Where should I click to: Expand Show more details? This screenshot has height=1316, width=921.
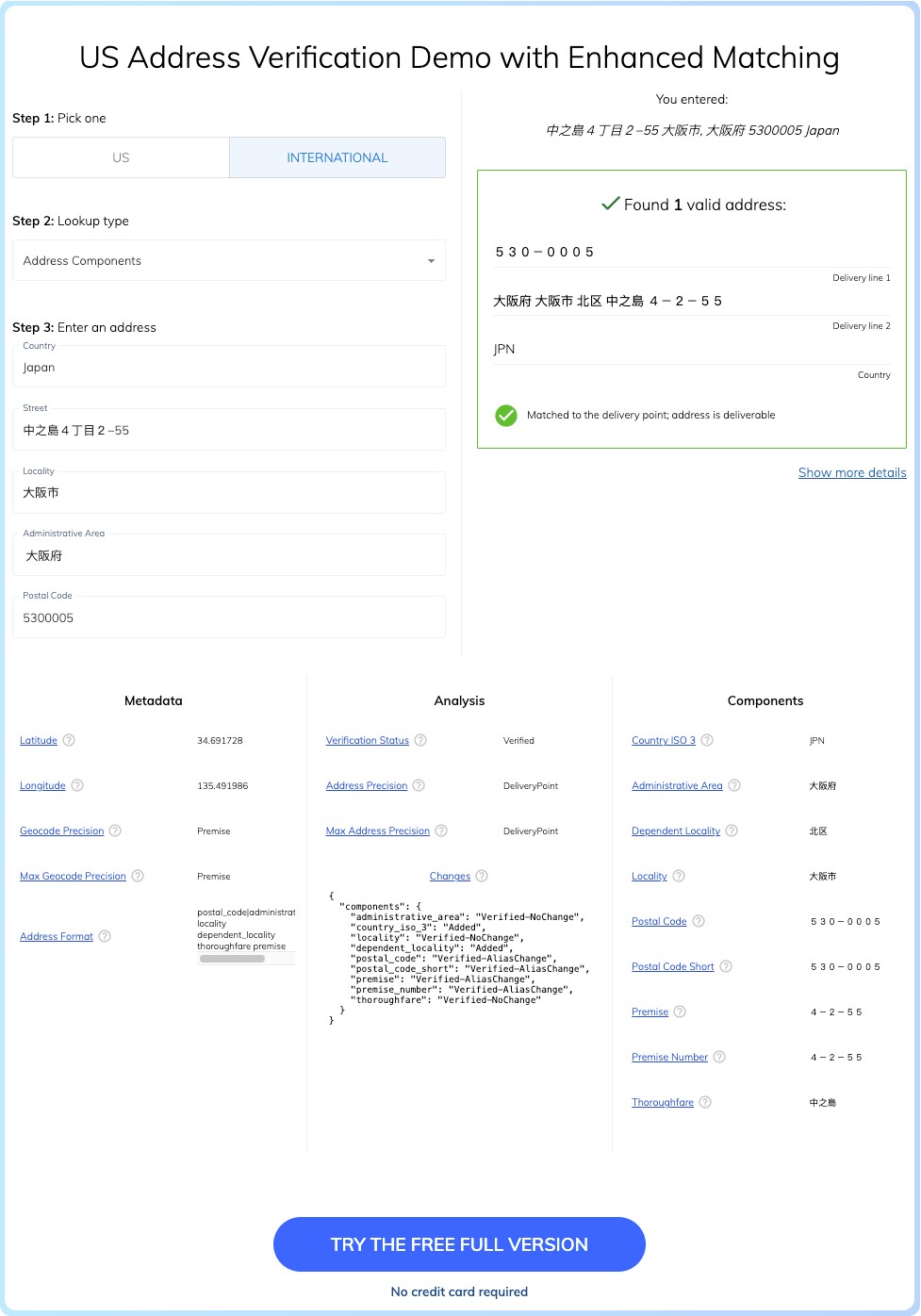coord(851,472)
